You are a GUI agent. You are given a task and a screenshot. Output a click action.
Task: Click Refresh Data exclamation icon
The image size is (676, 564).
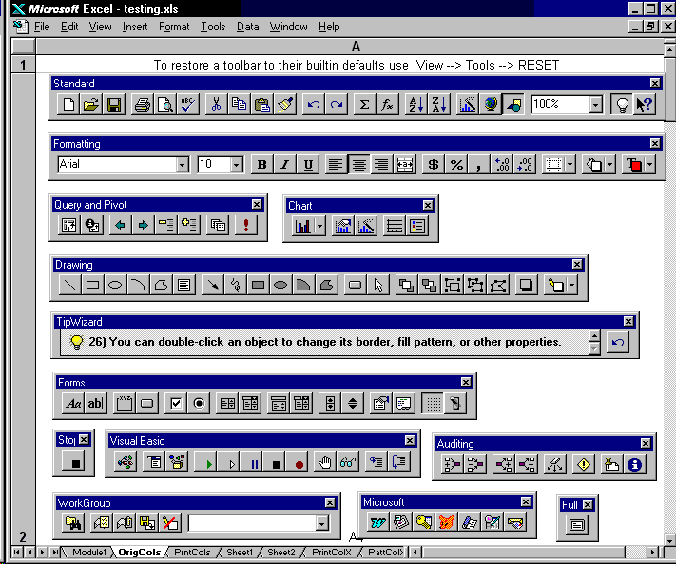click(246, 225)
